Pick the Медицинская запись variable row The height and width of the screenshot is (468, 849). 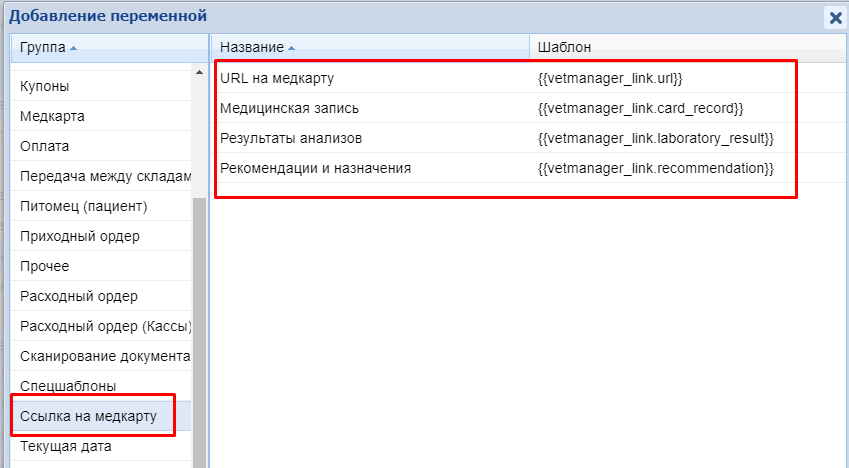click(289, 108)
